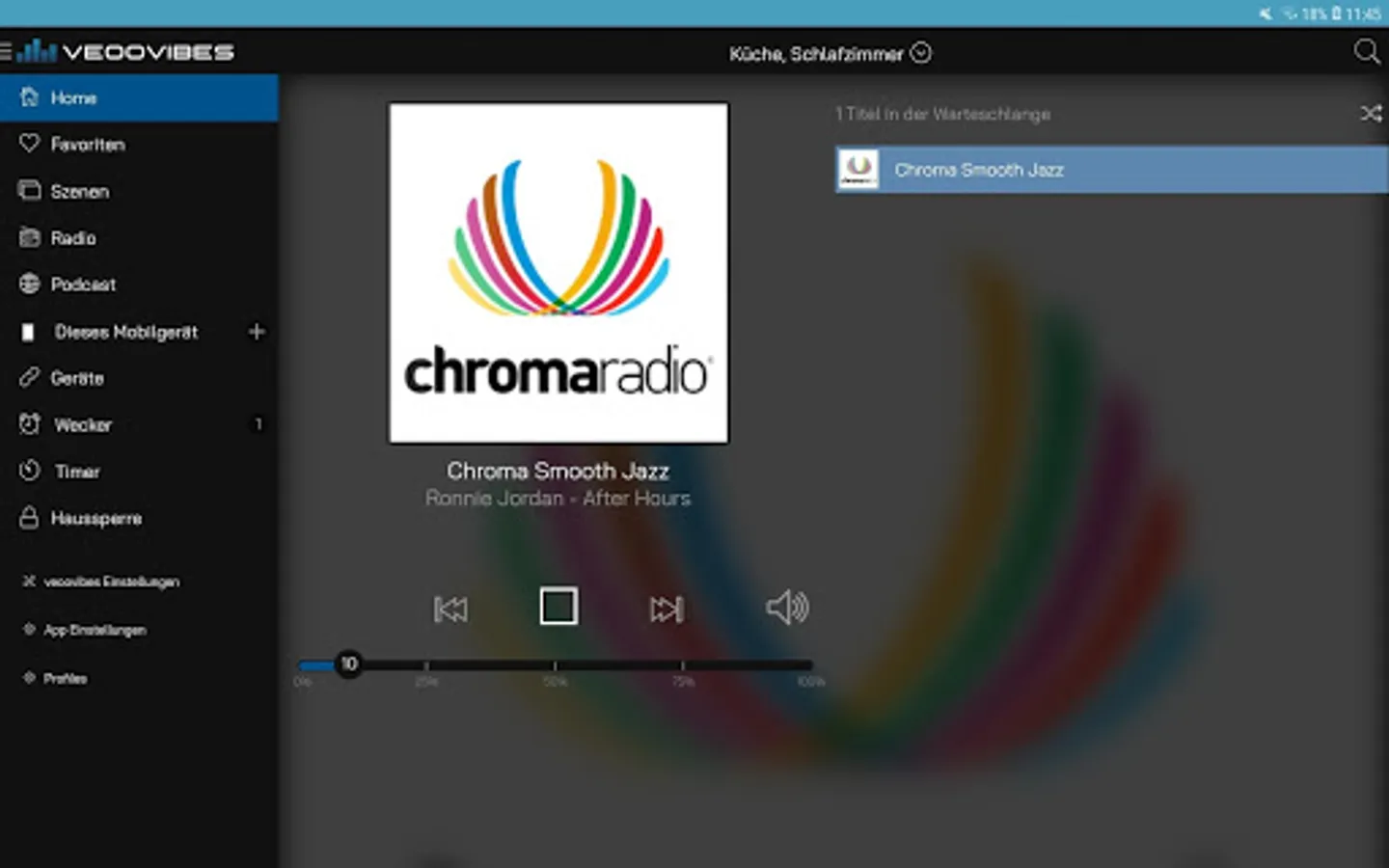Viewport: 1389px width, 868px height.
Task: Open Timer in the sidebar
Action: (139, 472)
